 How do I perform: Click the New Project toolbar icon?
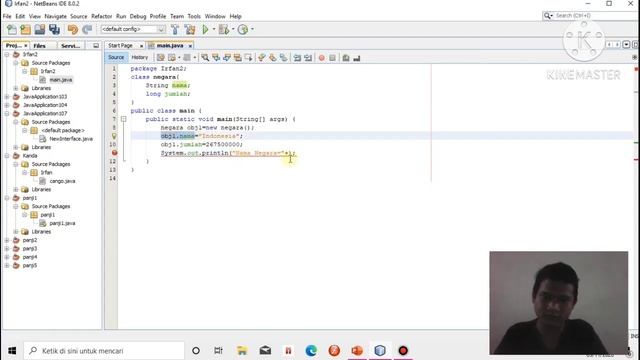coord(25,29)
